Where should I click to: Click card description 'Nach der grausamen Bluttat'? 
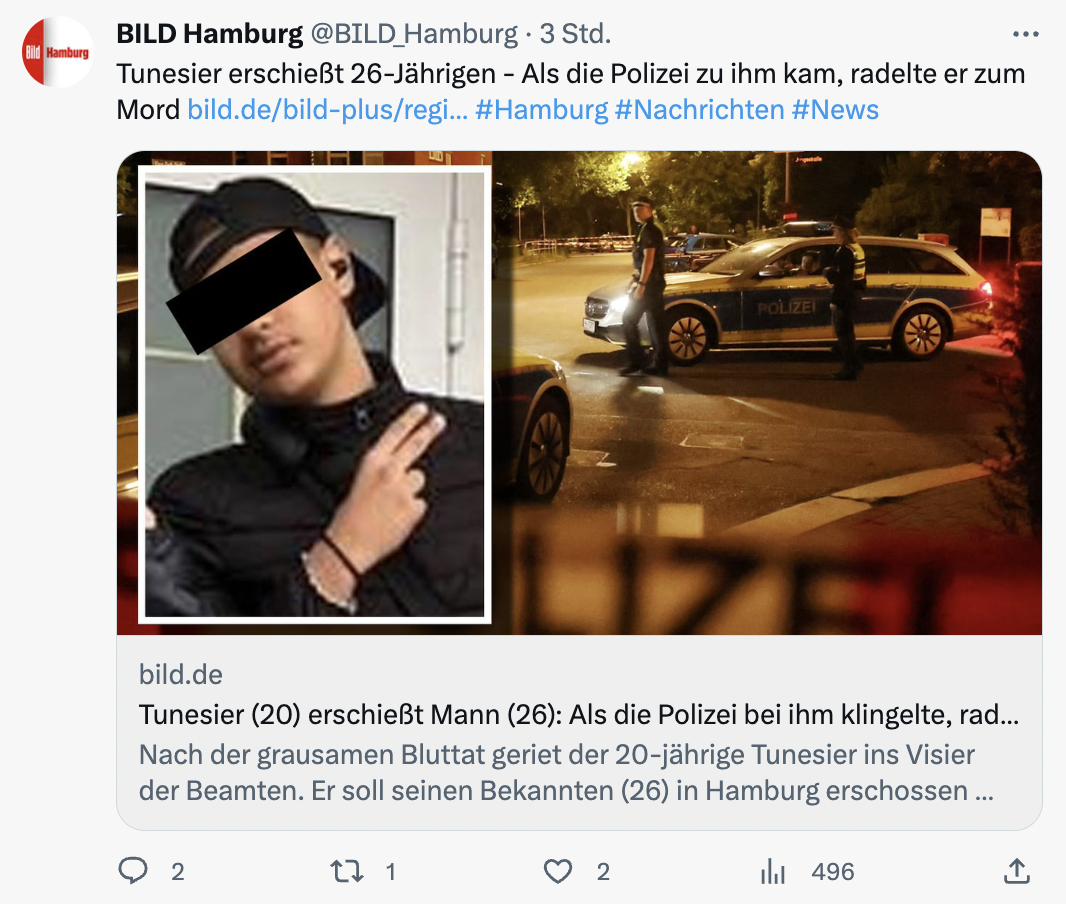(566, 773)
